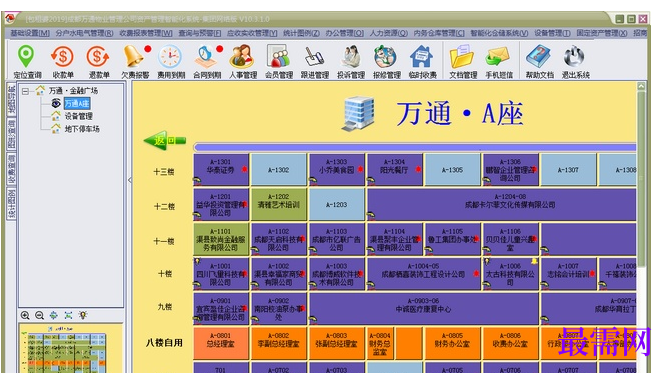Open the 人力资源(Q) menu

pyautogui.click(x=388, y=33)
